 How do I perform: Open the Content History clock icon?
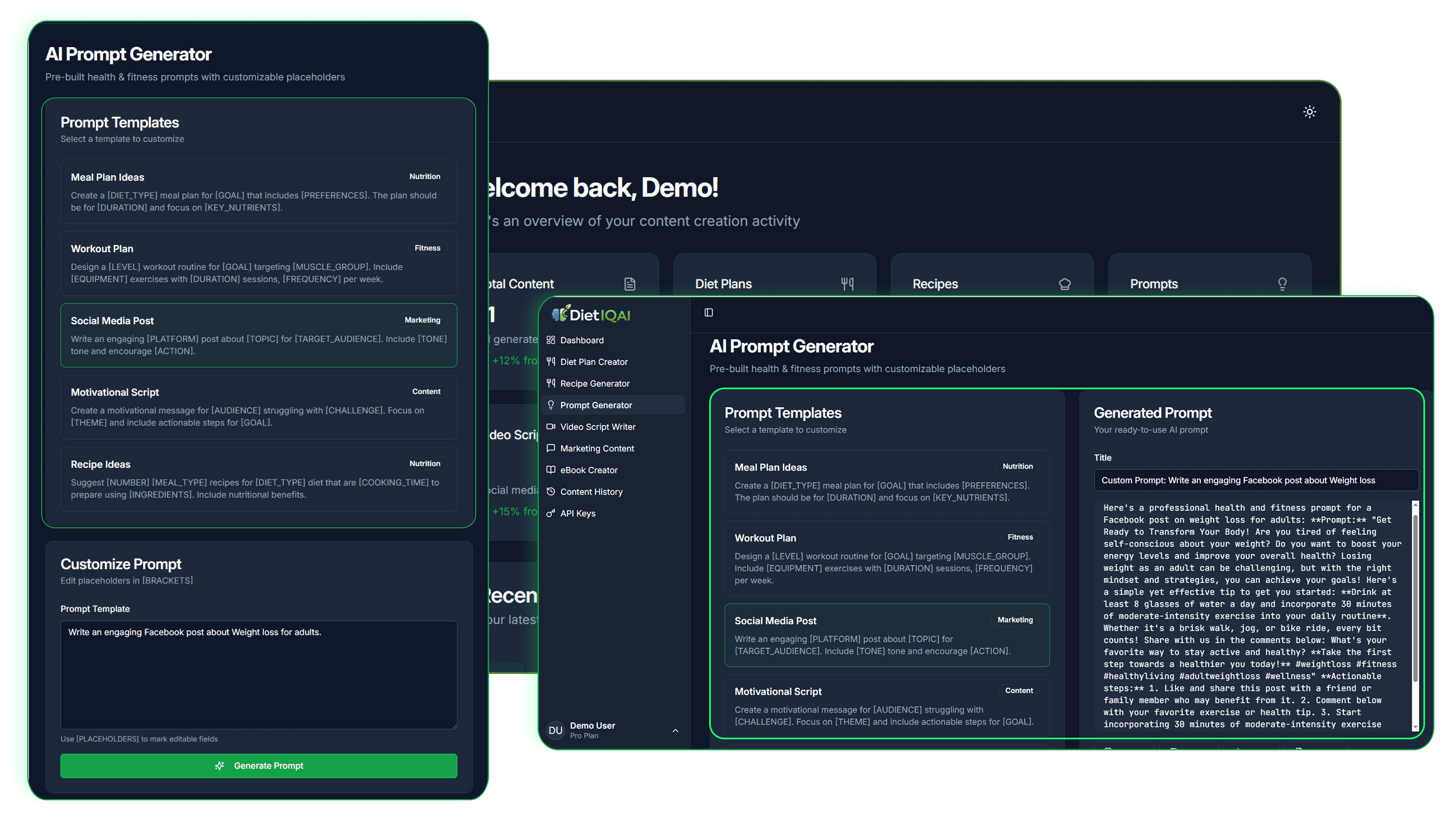coord(551,492)
